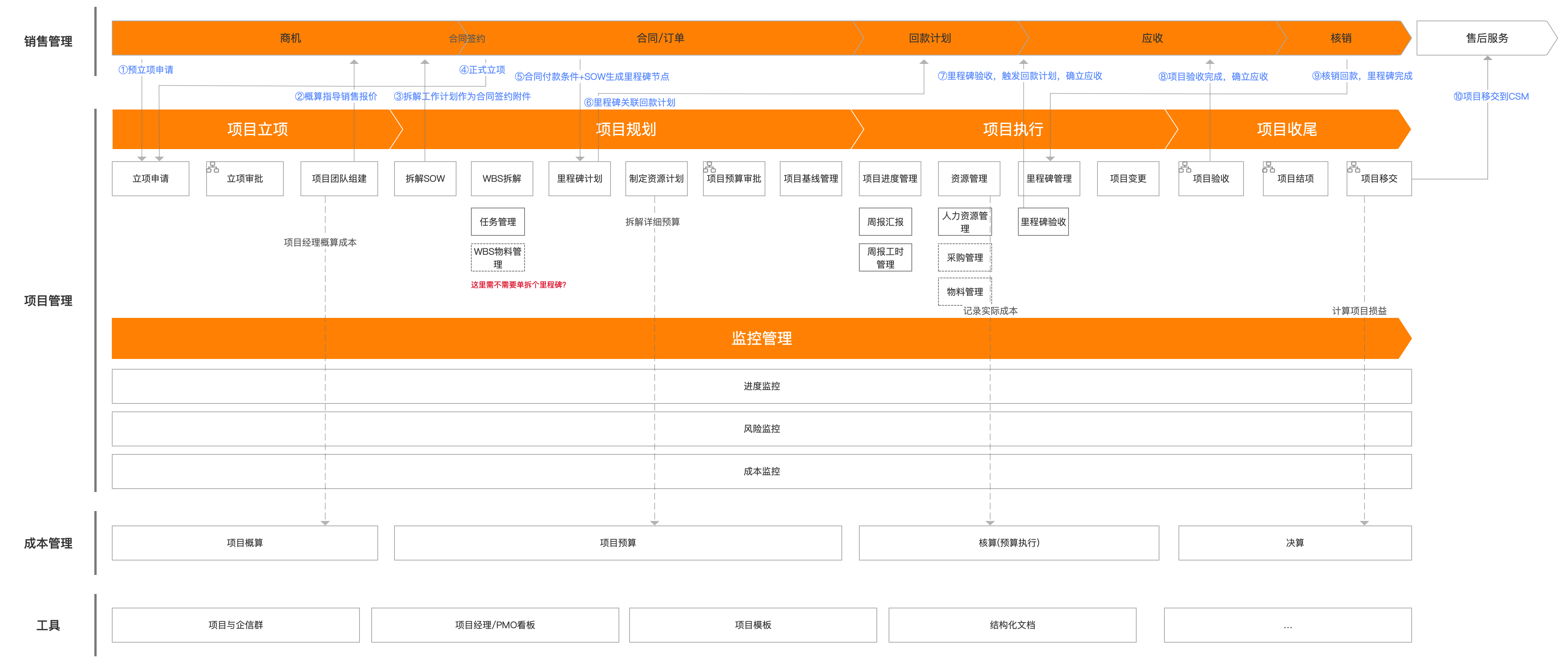
Task: Click the ⑩项目移交到CSM label
Action: pos(1491,96)
